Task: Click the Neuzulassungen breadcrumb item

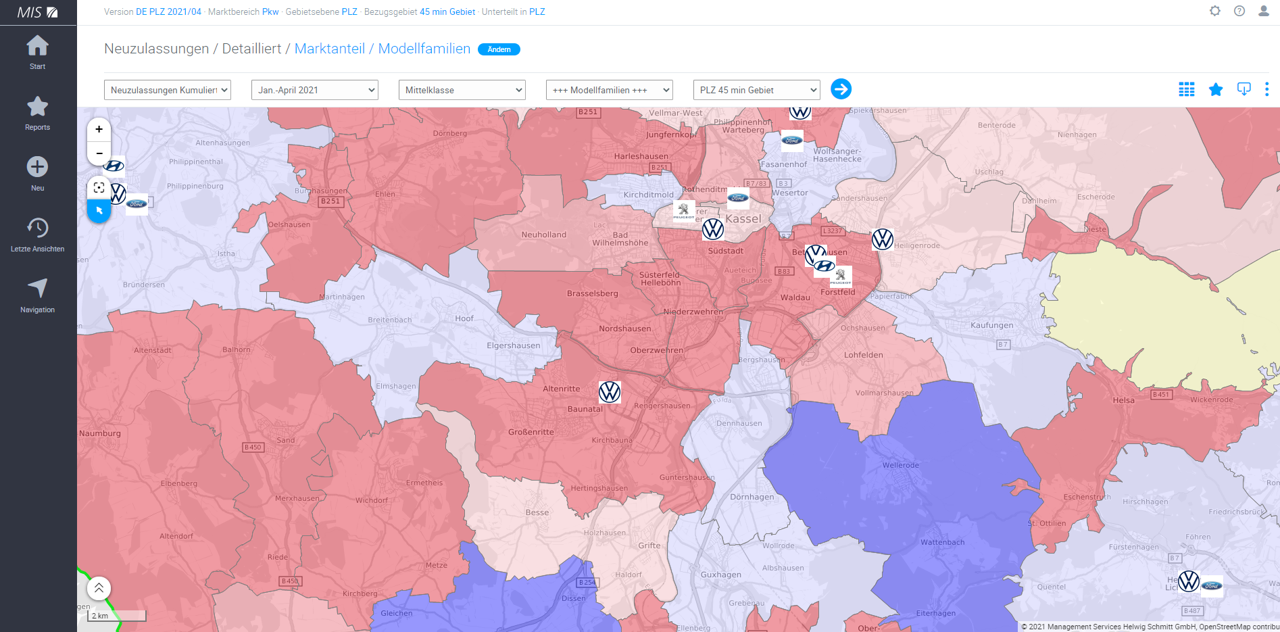Action: 156,49
